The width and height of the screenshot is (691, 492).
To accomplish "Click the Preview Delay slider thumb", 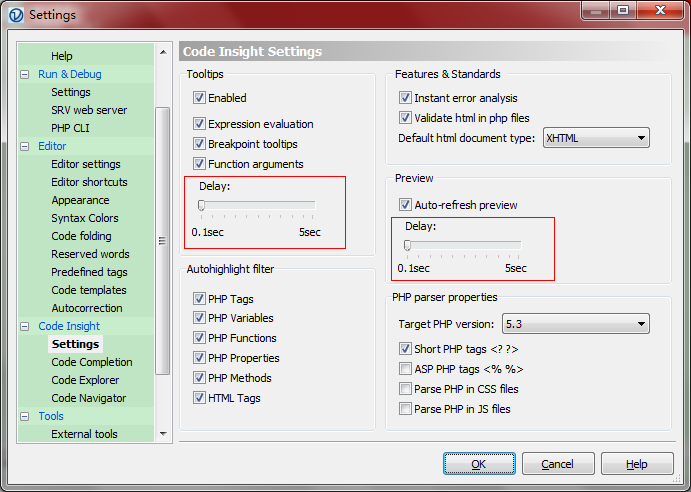I will tap(407, 246).
